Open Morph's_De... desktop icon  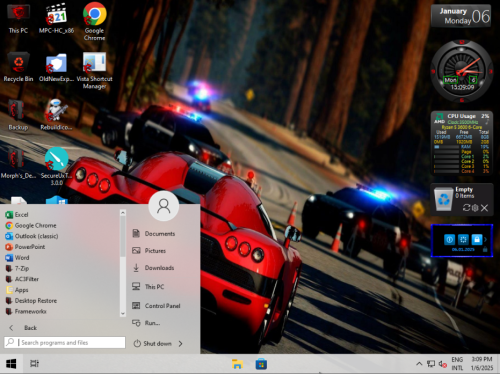click(18, 163)
